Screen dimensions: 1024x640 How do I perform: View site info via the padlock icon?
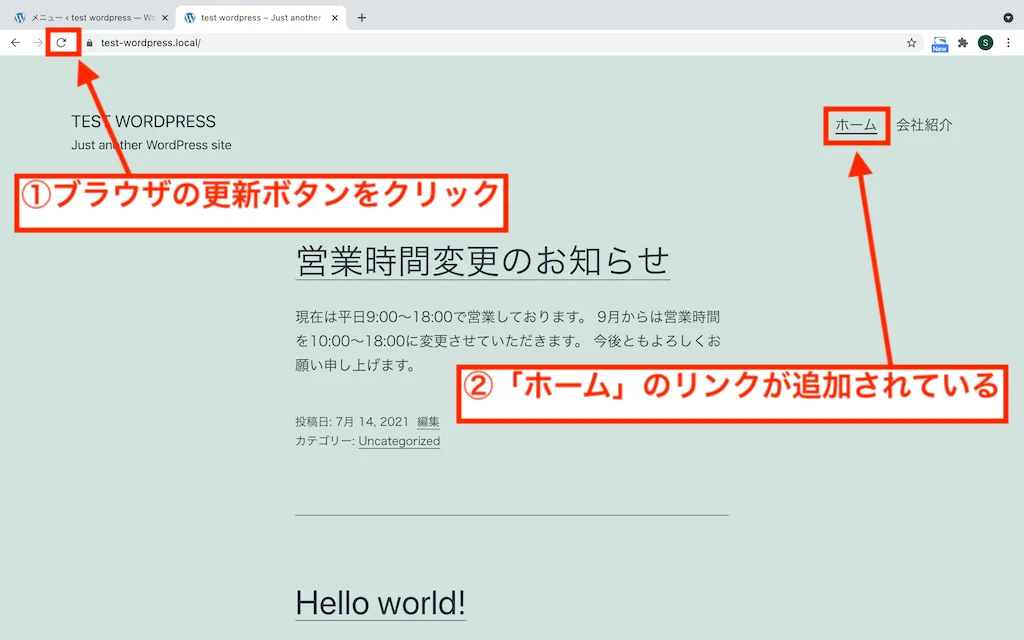click(88, 43)
